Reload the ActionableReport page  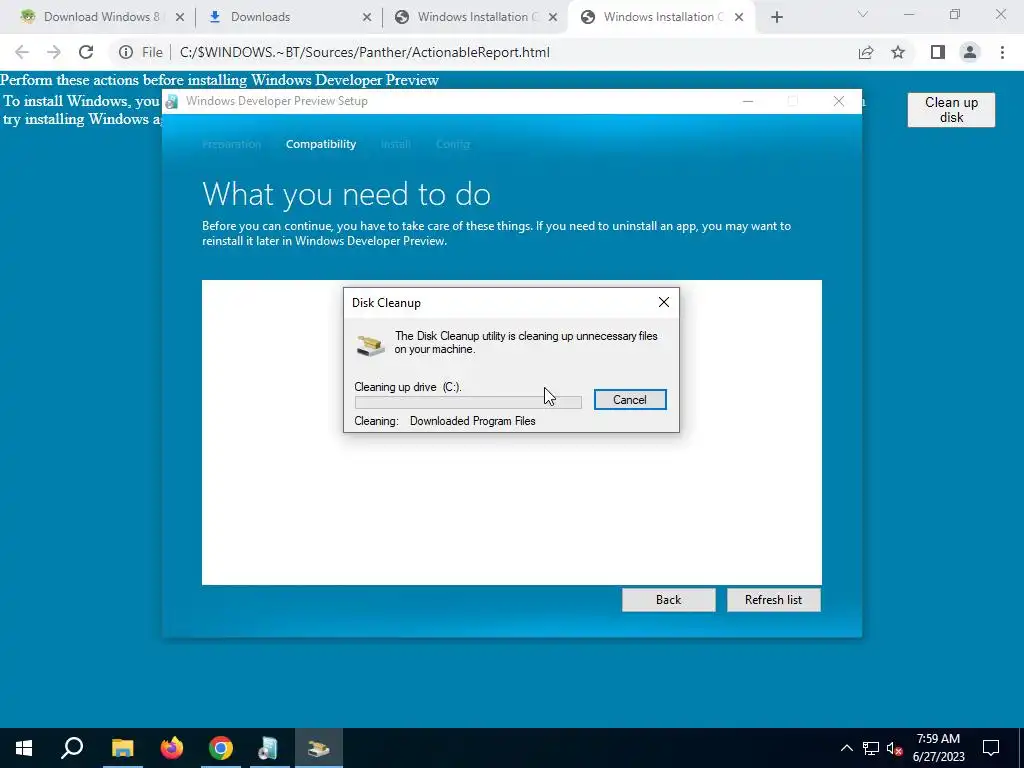click(86, 52)
